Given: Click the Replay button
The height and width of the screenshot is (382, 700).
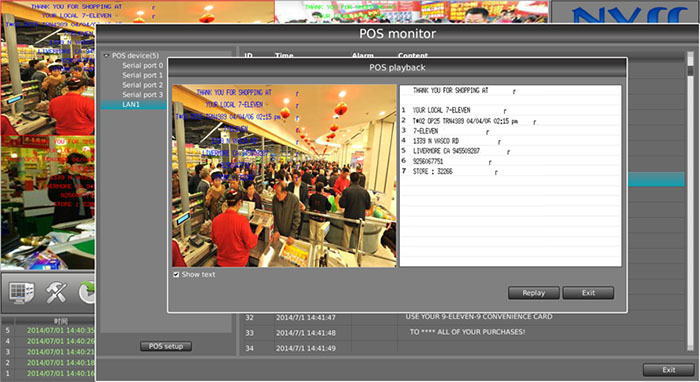Looking at the screenshot, I should [533, 293].
